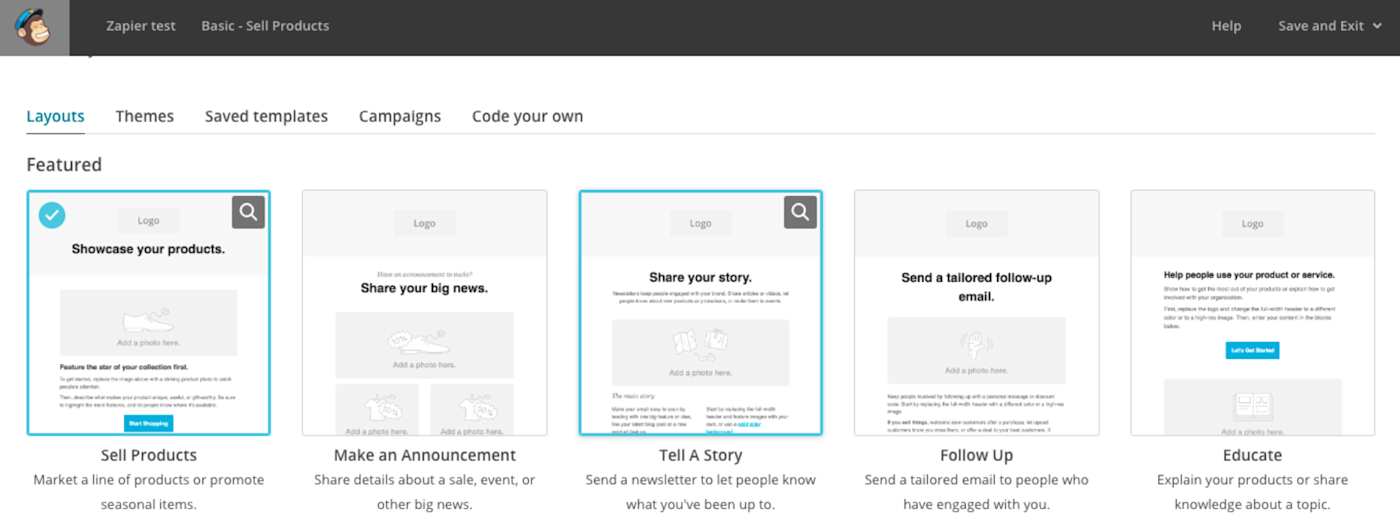This screenshot has height=525, width=1400.
Task: Choose the Tell A Story layout thumbnail
Action: pos(700,313)
